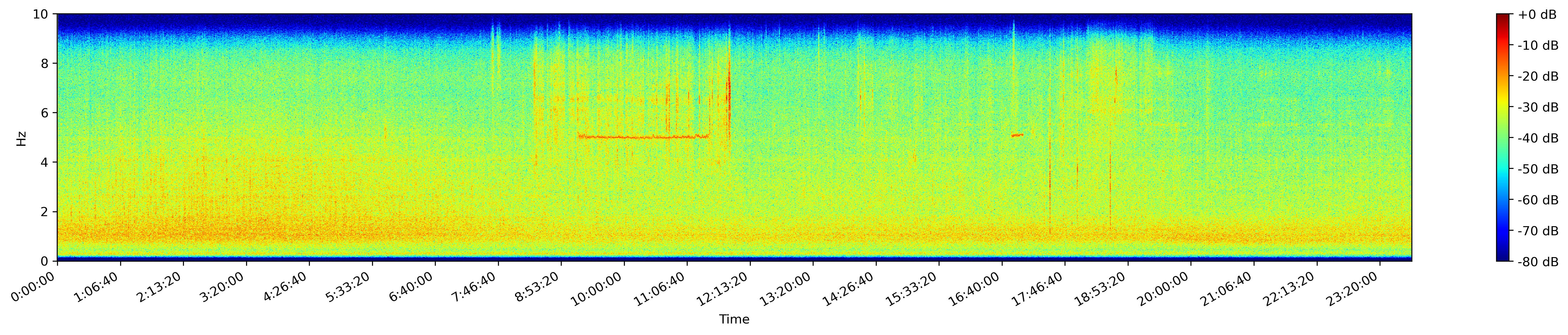Click the dark blue bottom of the colorbar
1568x335 pixels.
click(x=1503, y=258)
